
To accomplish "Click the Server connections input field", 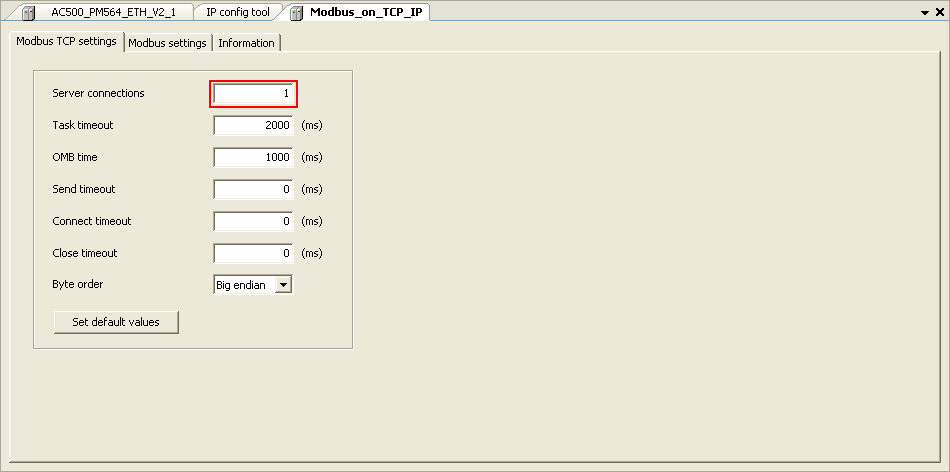I will pyautogui.click(x=253, y=93).
